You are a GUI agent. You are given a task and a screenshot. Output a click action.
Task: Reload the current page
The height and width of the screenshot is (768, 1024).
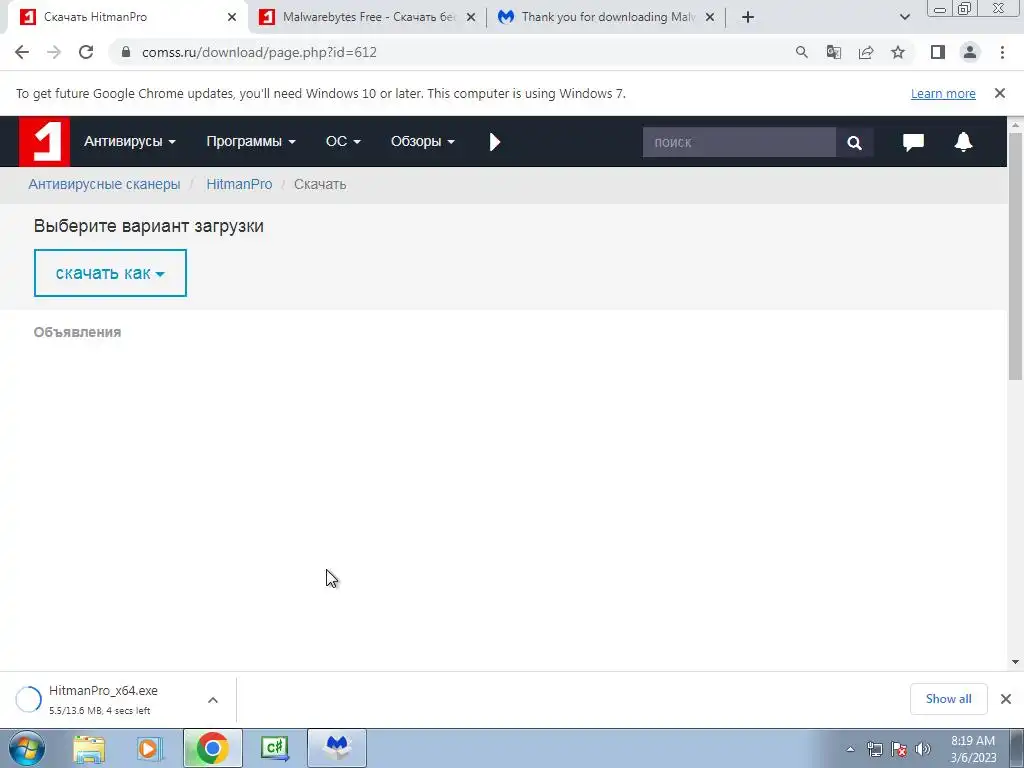(x=86, y=52)
